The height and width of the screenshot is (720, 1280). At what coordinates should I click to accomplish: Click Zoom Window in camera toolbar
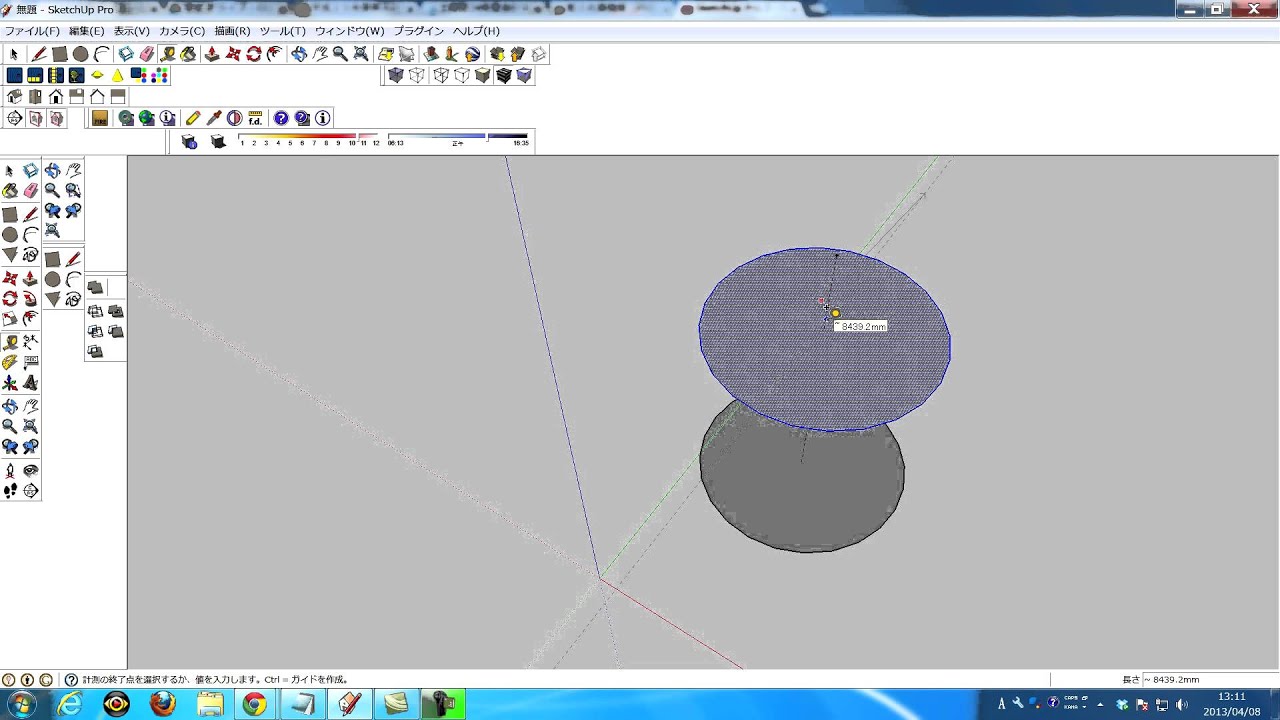pos(73,190)
